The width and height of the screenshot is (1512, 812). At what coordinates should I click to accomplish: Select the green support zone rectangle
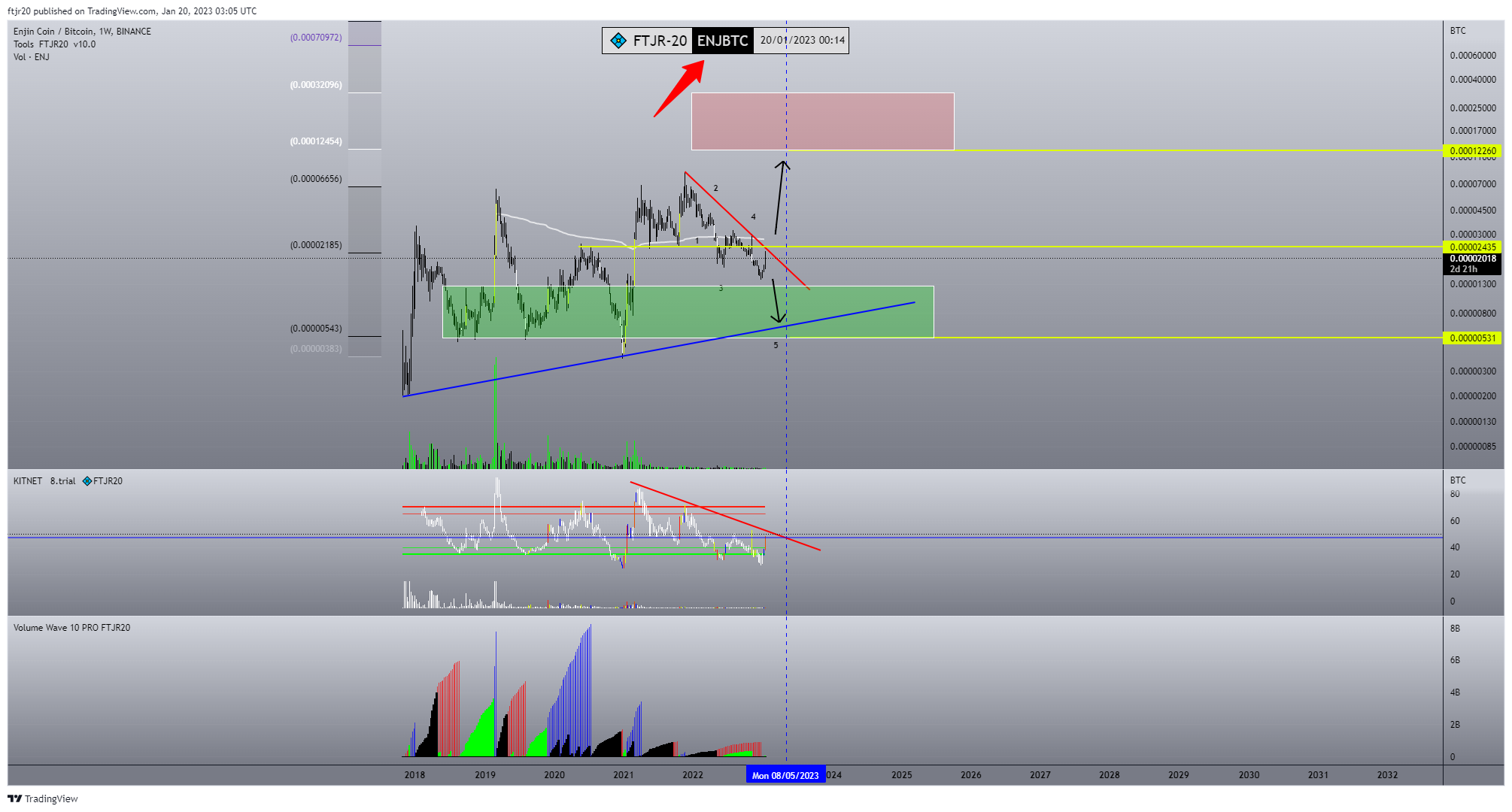[688, 312]
